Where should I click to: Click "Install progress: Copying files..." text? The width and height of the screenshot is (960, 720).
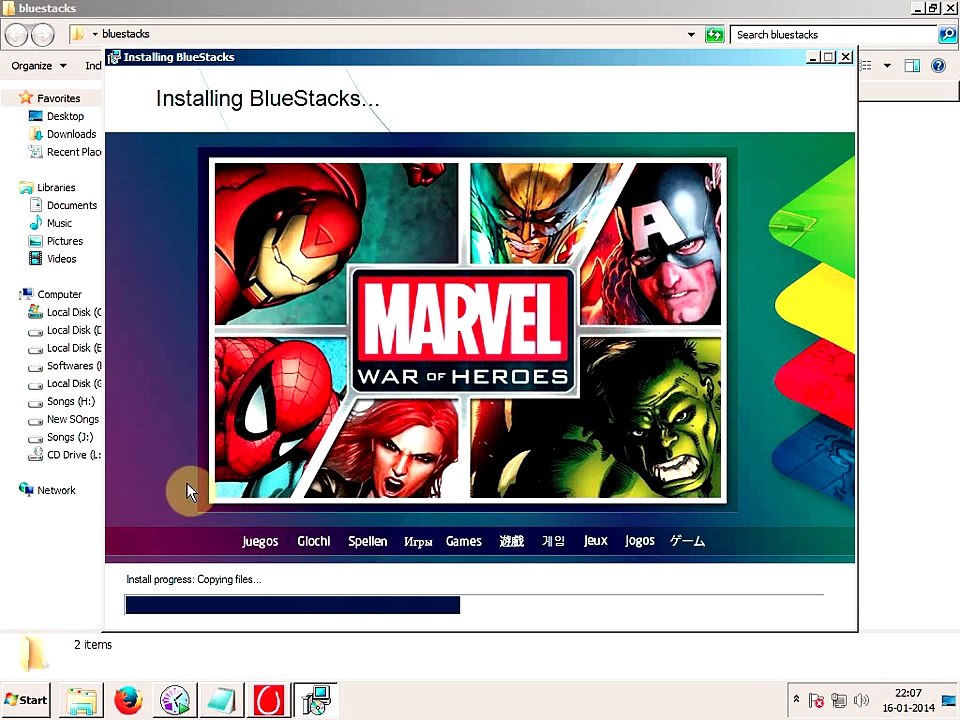(x=193, y=579)
